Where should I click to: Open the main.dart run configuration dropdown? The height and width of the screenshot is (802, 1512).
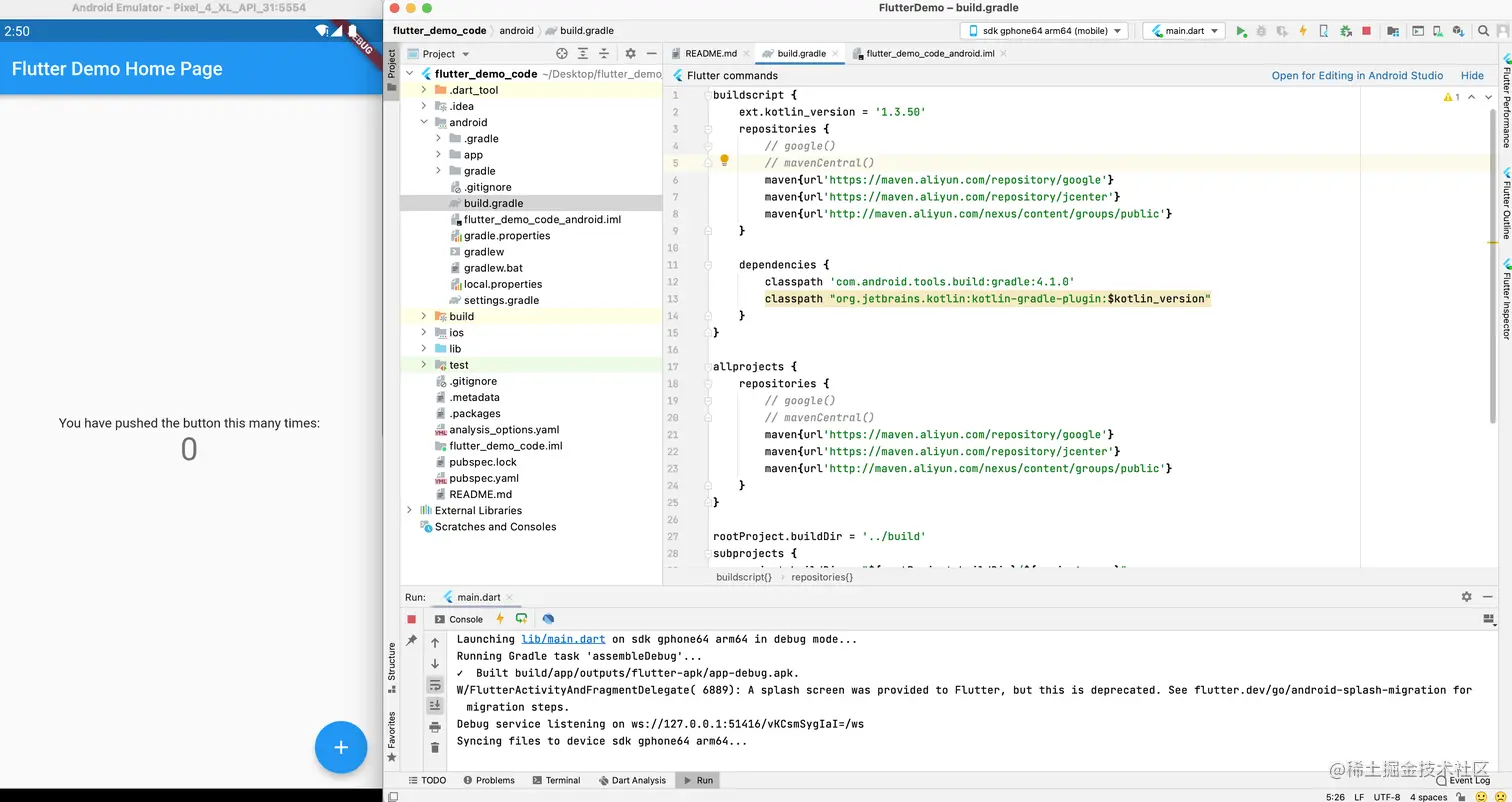tap(1184, 31)
